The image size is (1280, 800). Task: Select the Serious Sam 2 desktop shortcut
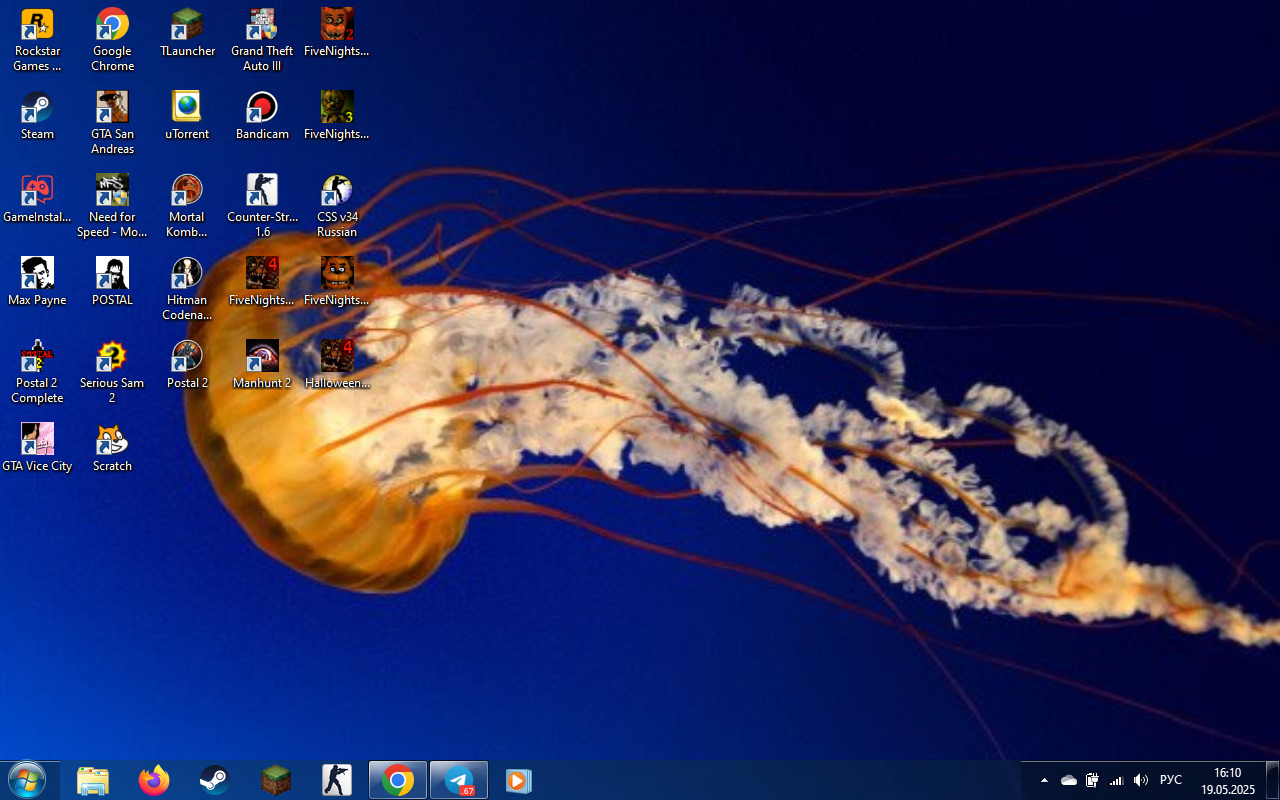coord(112,357)
